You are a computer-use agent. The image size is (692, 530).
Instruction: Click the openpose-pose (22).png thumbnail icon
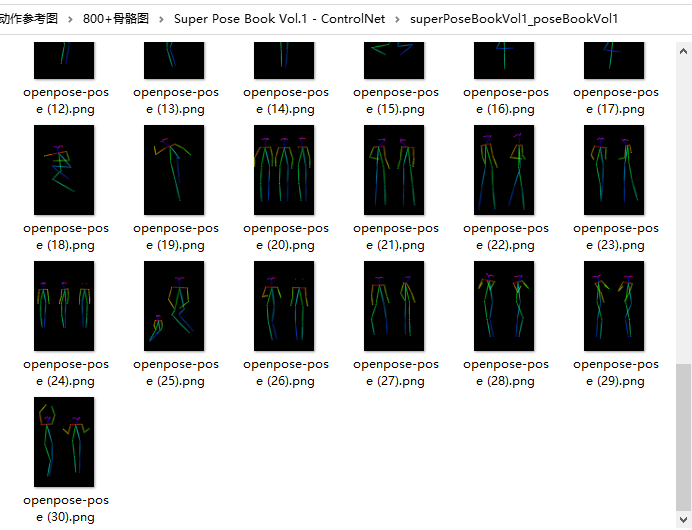(x=504, y=170)
